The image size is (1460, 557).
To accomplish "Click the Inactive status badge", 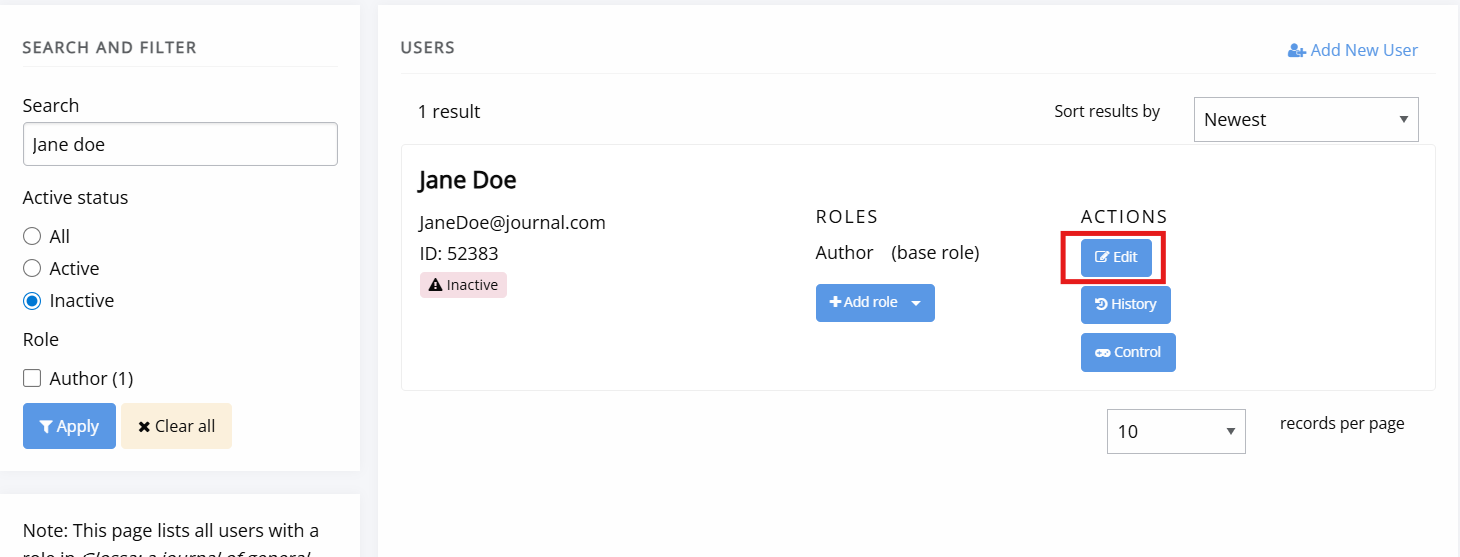I will pyautogui.click(x=463, y=285).
